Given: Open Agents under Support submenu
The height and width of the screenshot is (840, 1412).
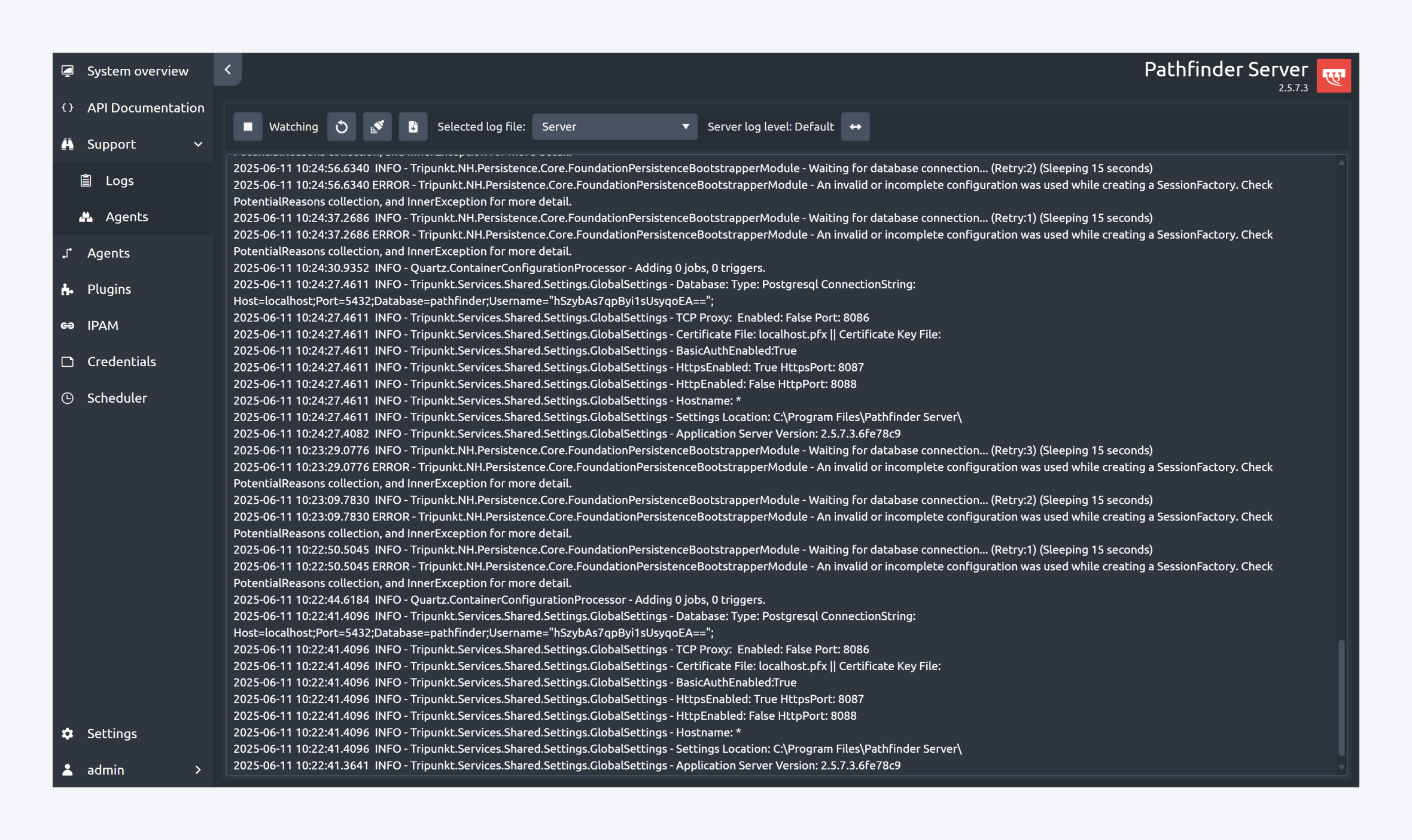Looking at the screenshot, I should (126, 217).
